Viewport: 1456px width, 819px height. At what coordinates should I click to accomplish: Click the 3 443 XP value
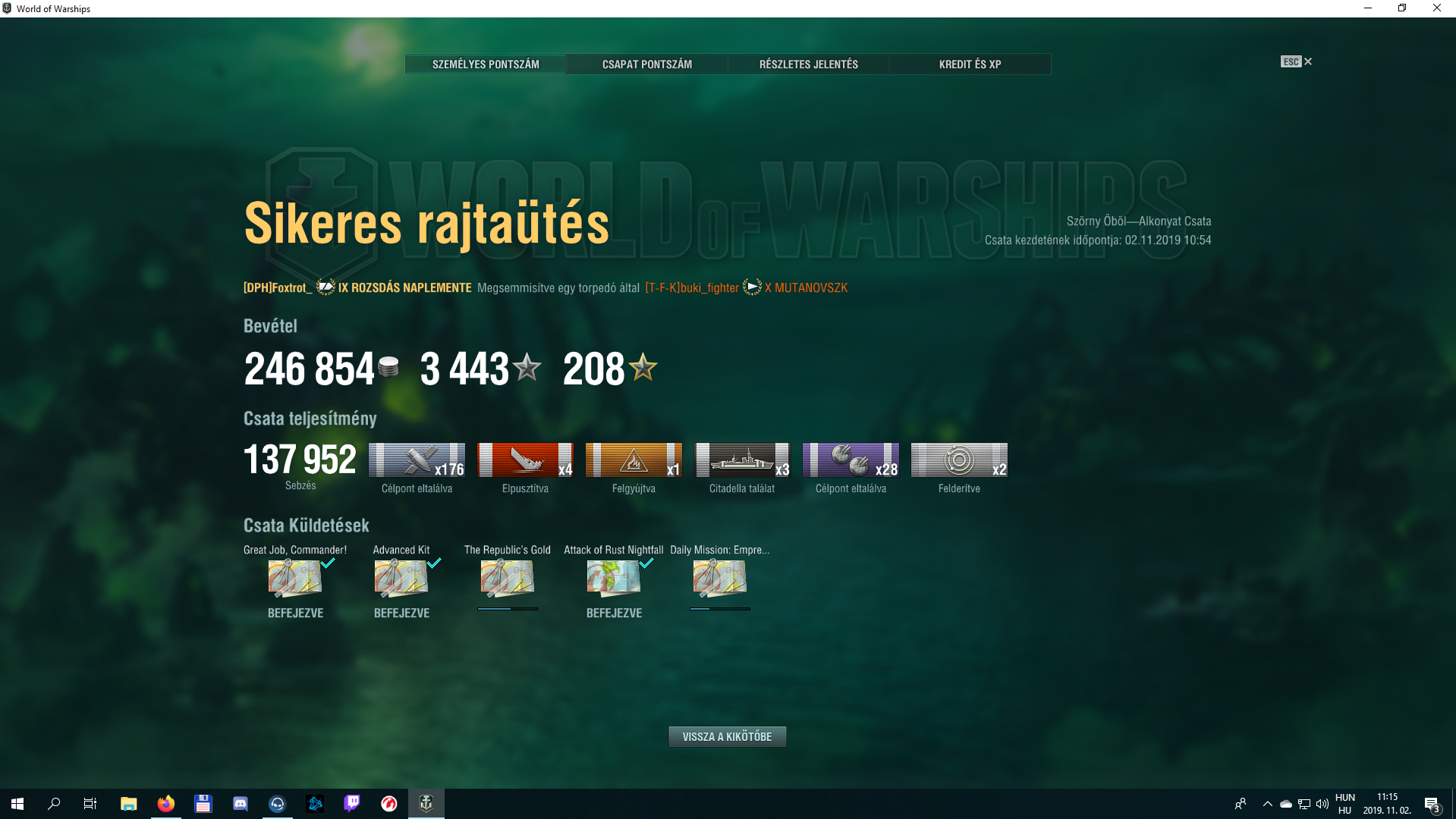click(x=465, y=369)
